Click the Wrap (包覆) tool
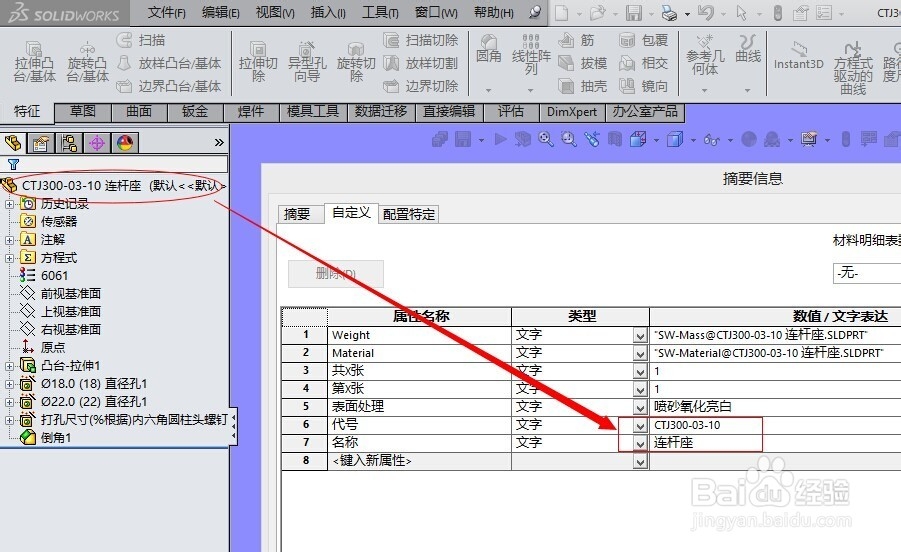 644,40
